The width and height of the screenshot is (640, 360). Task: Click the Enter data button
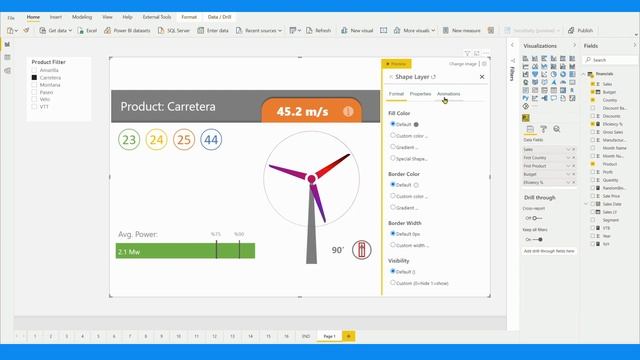pyautogui.click(x=213, y=31)
